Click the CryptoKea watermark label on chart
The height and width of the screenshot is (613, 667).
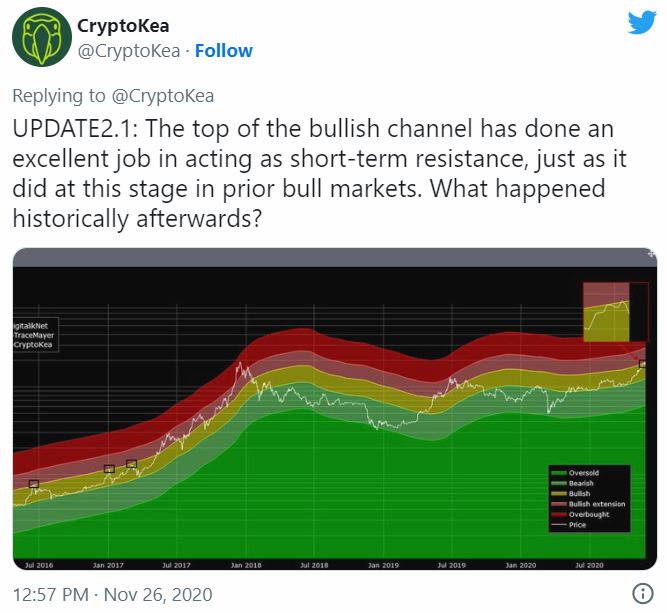click(x=33, y=343)
